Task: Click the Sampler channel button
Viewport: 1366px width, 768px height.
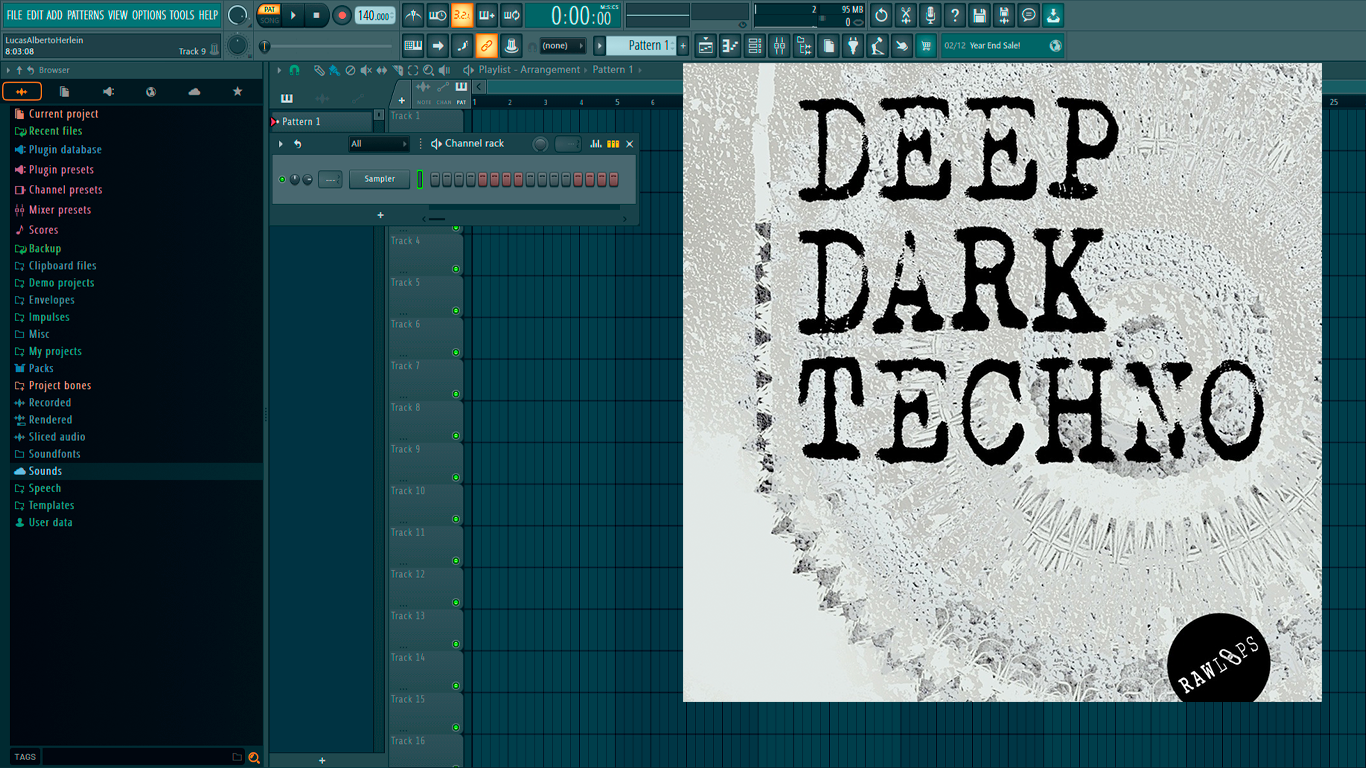Action: pos(379,179)
